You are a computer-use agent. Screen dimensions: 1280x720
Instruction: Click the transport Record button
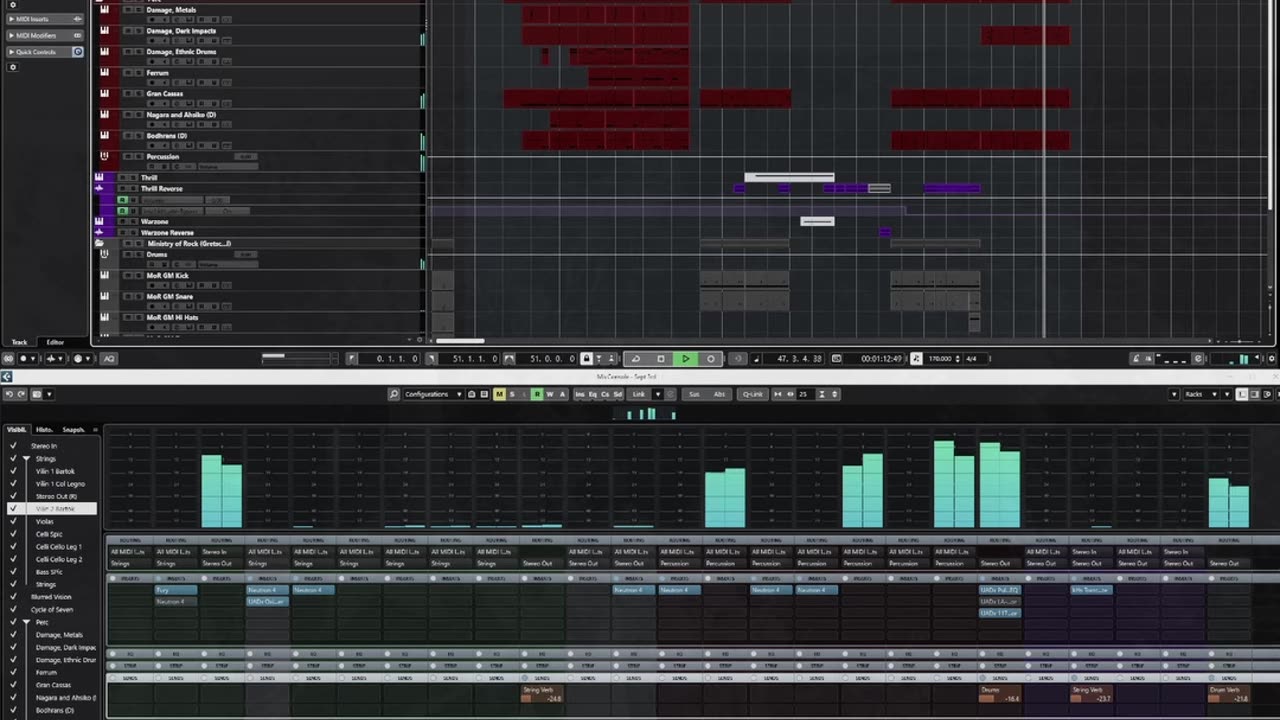point(711,358)
